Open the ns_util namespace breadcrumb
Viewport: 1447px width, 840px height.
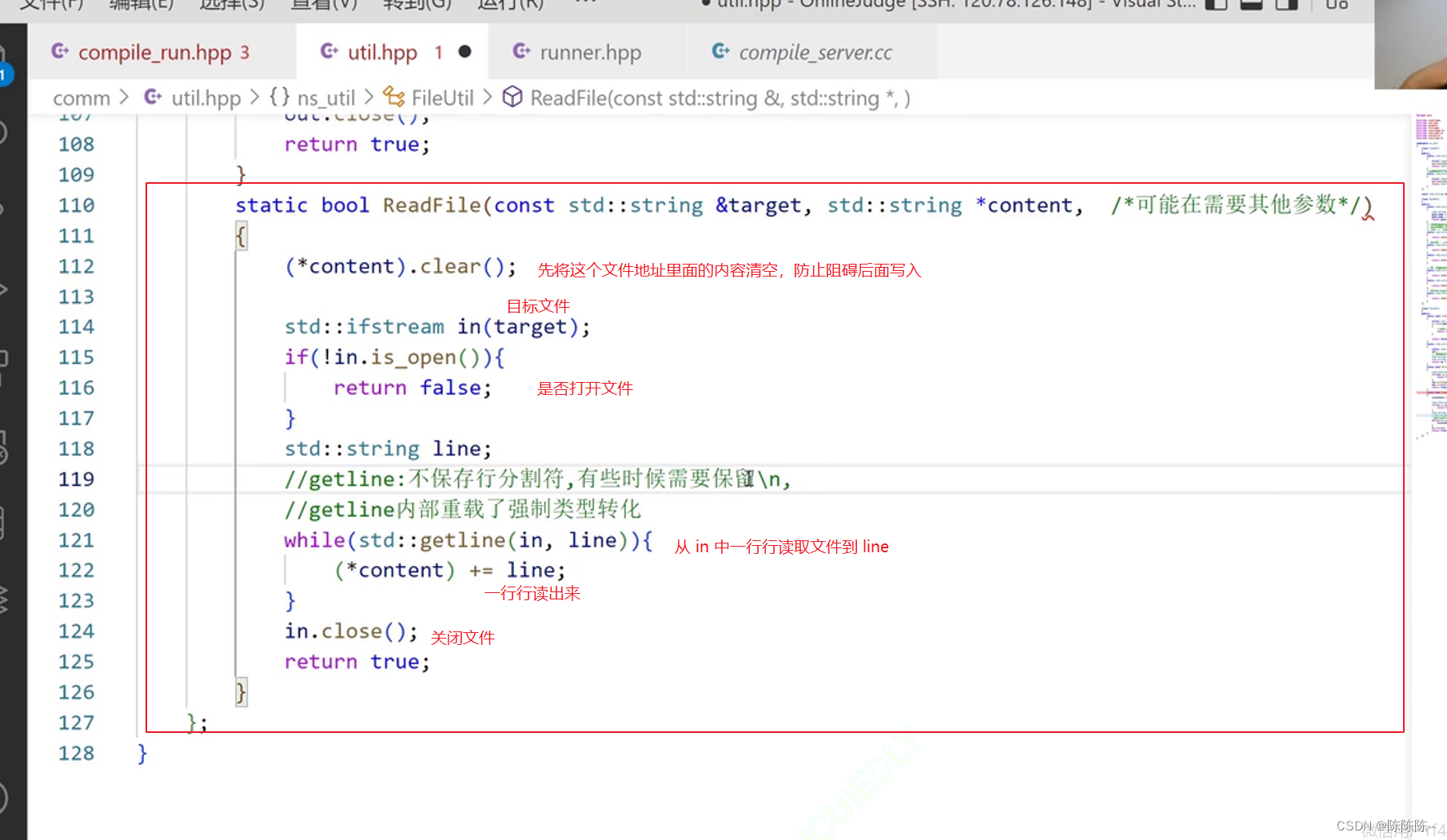point(326,98)
